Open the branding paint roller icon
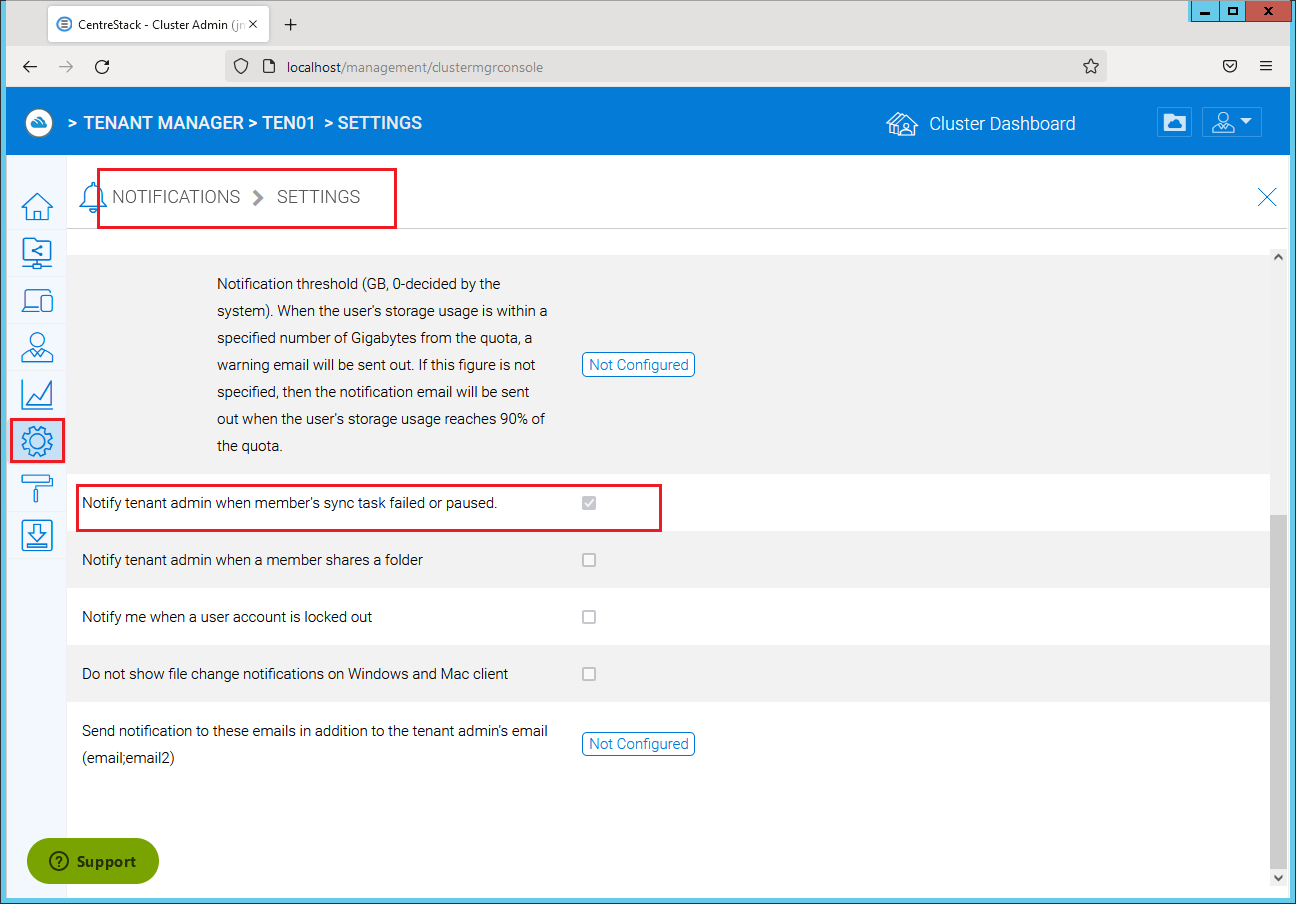This screenshot has width=1296, height=904. [37, 488]
